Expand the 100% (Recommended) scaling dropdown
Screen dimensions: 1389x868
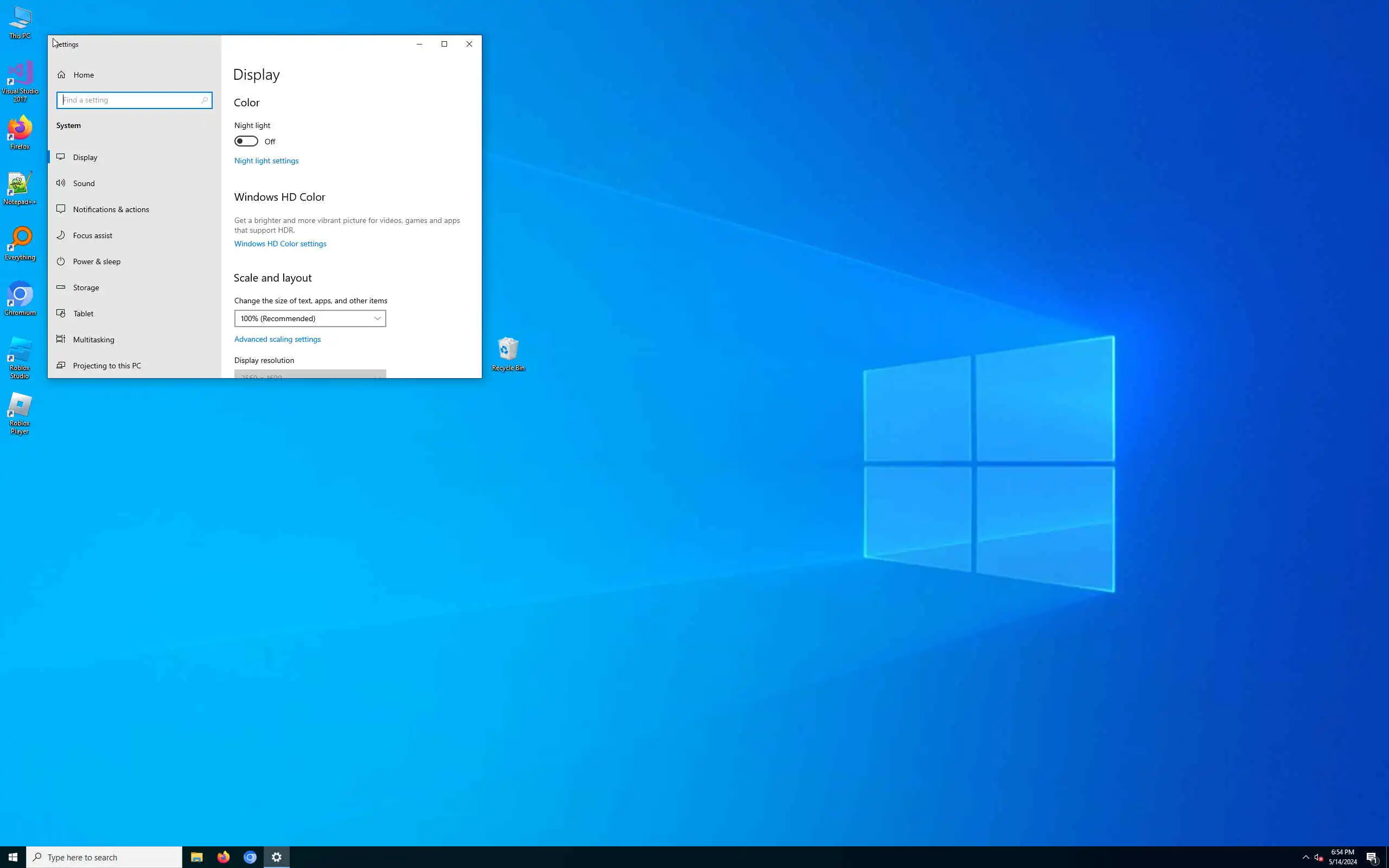(x=310, y=318)
